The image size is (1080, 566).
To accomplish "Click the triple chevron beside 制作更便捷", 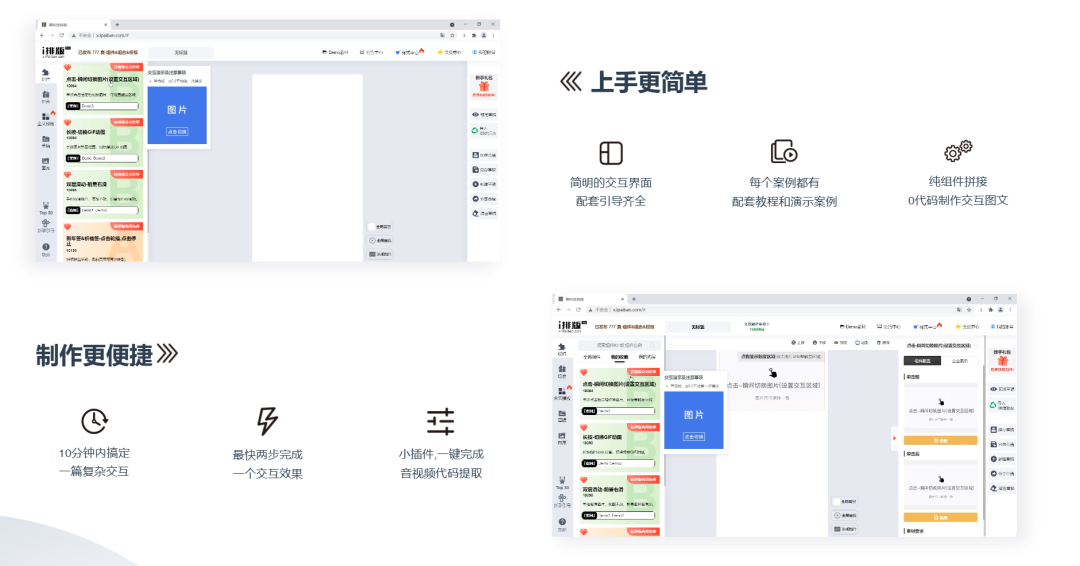I will 167,355.
